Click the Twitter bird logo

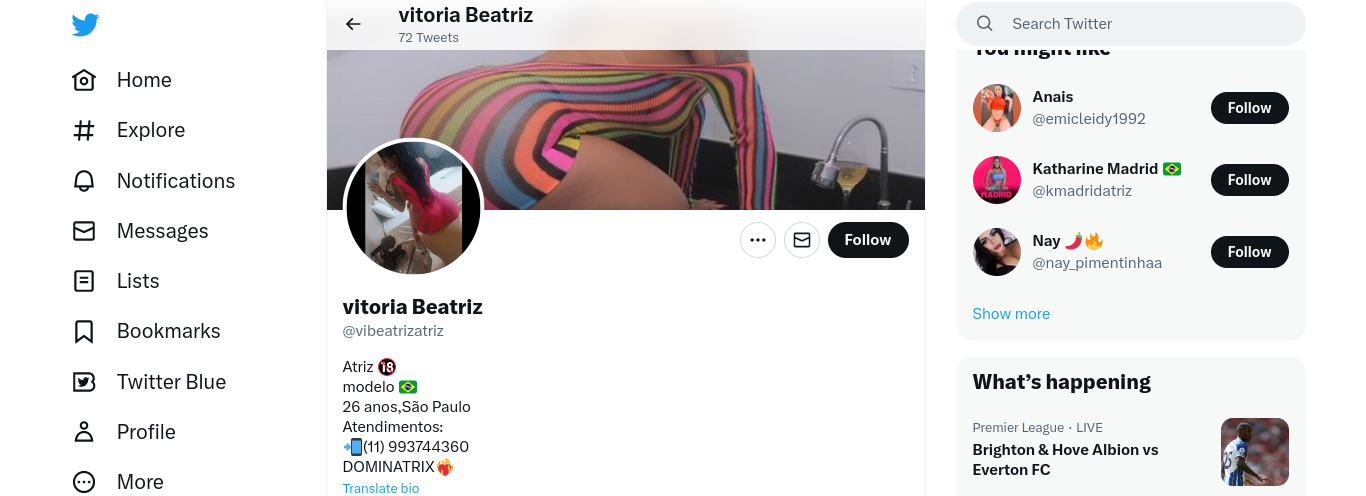[85, 25]
